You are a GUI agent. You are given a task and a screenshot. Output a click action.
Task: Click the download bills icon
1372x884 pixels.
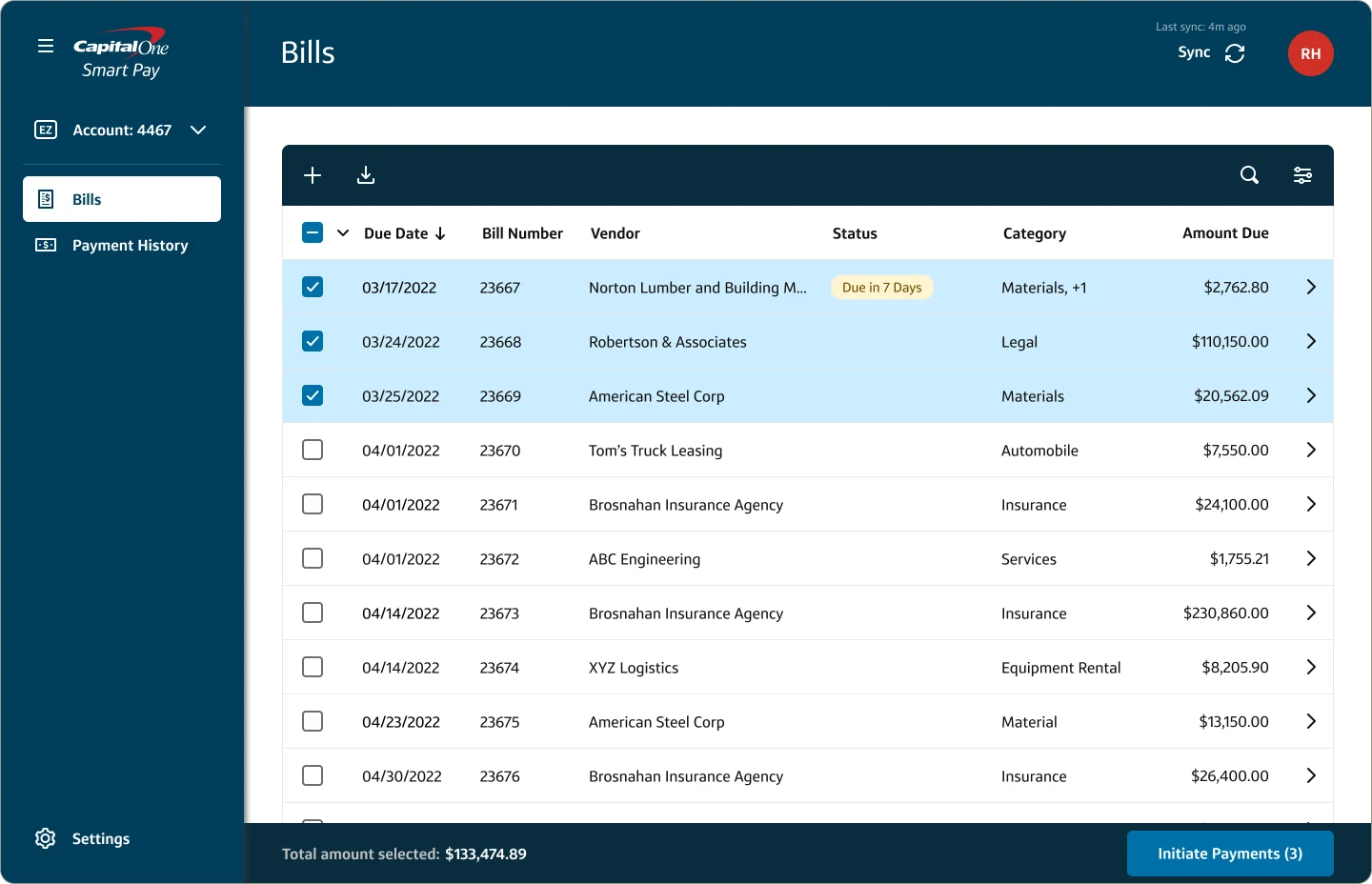tap(366, 175)
